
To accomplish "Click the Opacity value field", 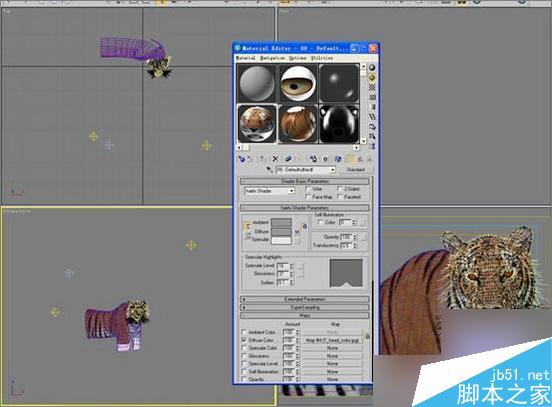I will [346, 237].
